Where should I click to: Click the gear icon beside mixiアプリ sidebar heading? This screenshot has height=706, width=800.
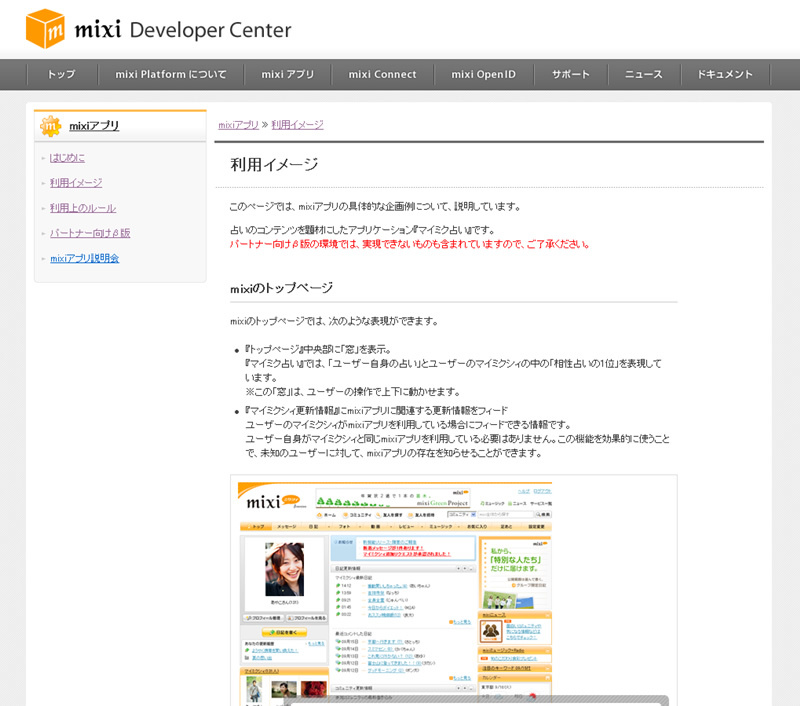pos(51,125)
